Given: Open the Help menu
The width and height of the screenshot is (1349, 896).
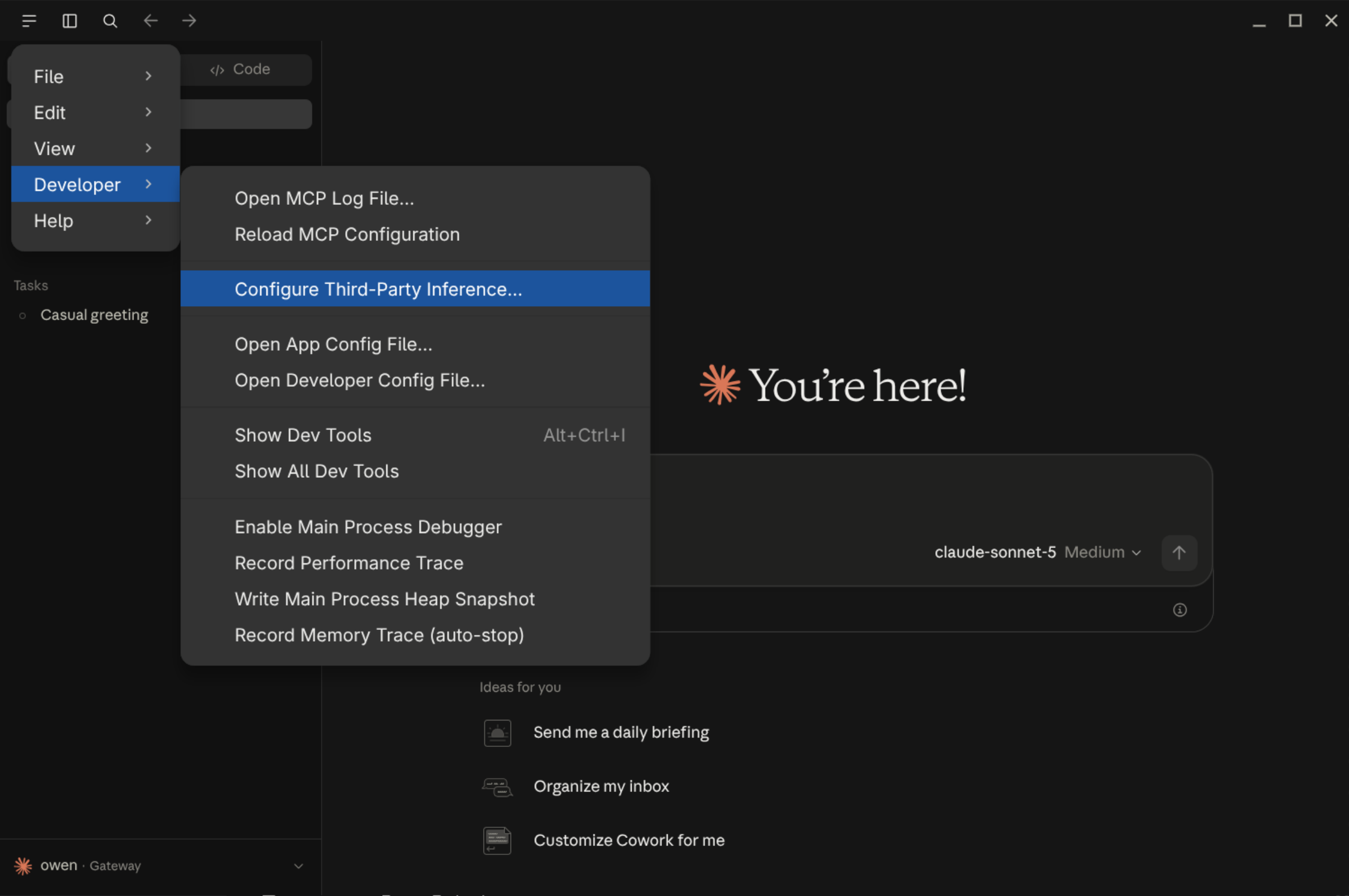Looking at the screenshot, I should 96,221.
